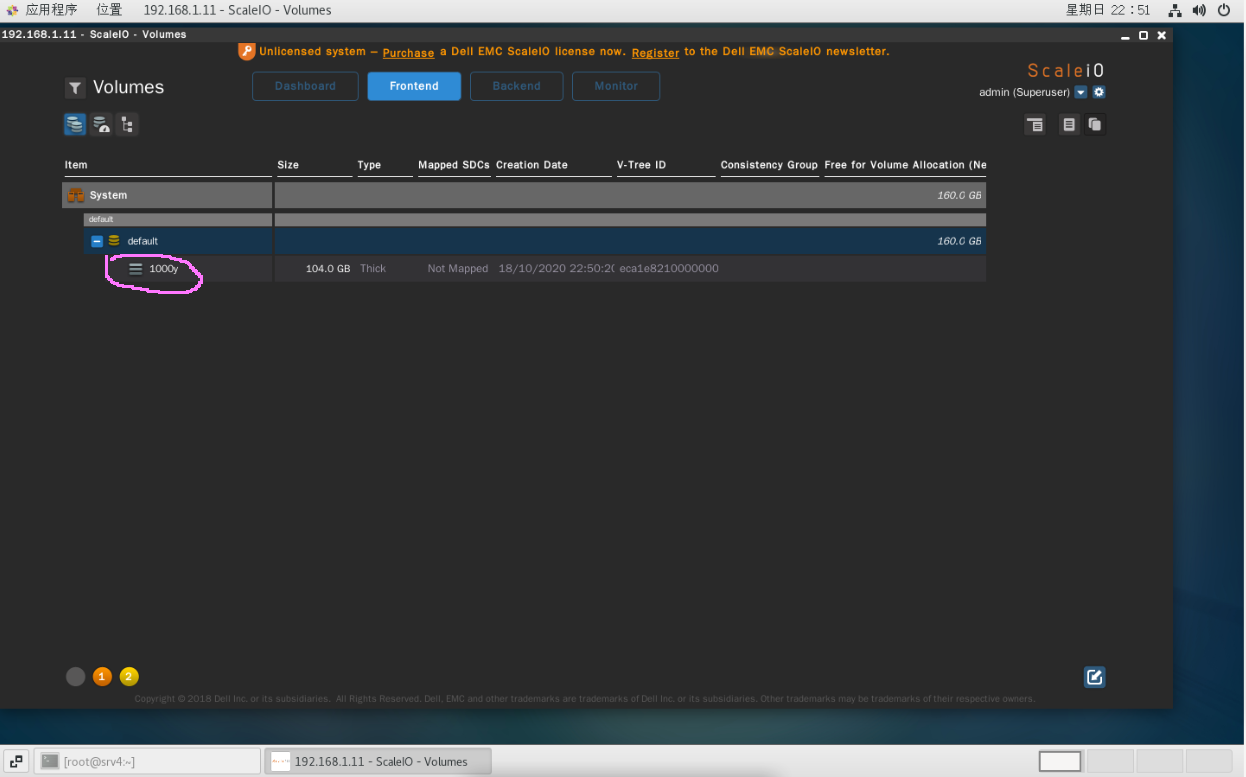Screen dimensions: 1246x777
Task: Sort by the Consistency Group column header
Action: [769, 165]
